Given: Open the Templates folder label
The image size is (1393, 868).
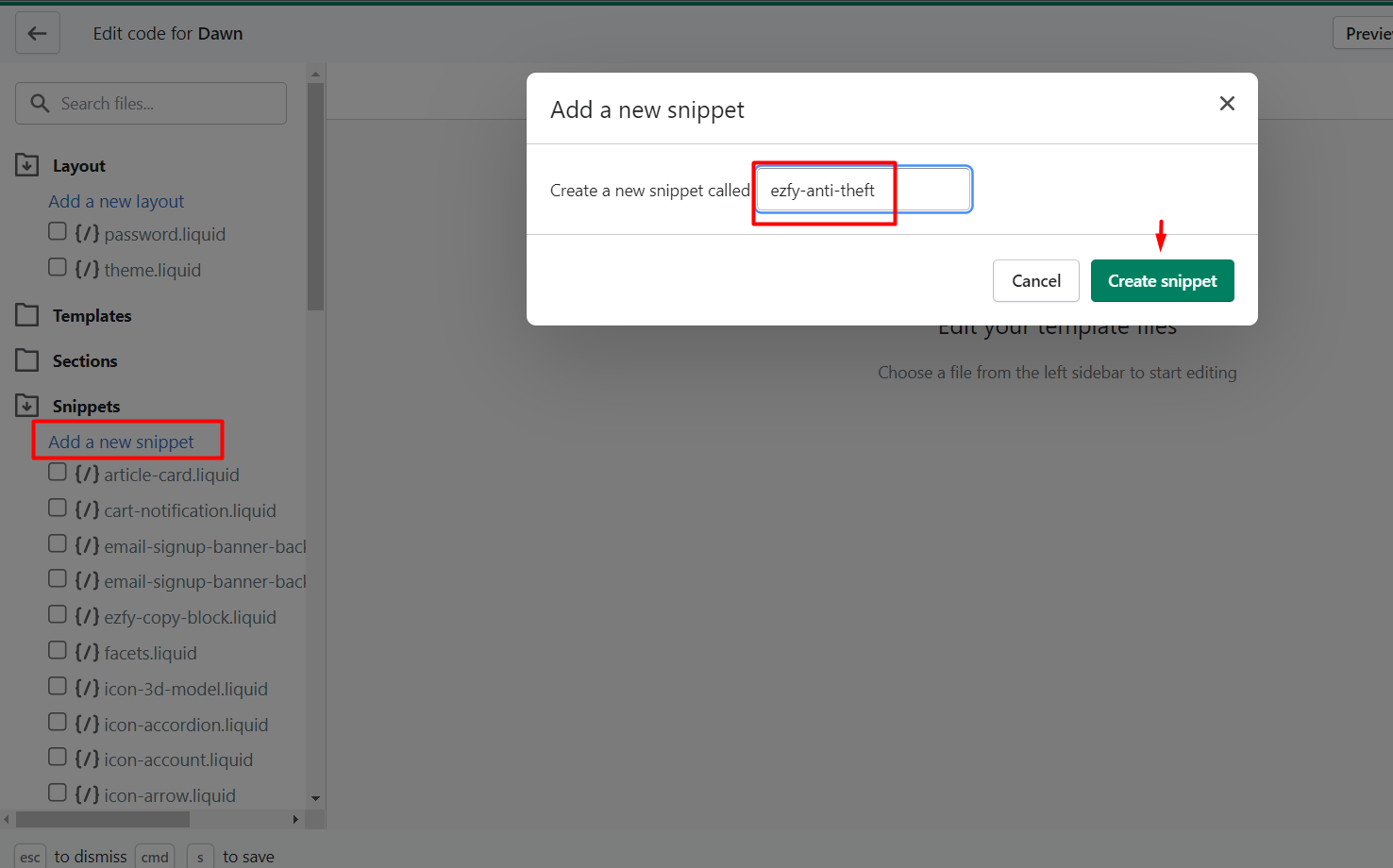Looking at the screenshot, I should (x=92, y=316).
